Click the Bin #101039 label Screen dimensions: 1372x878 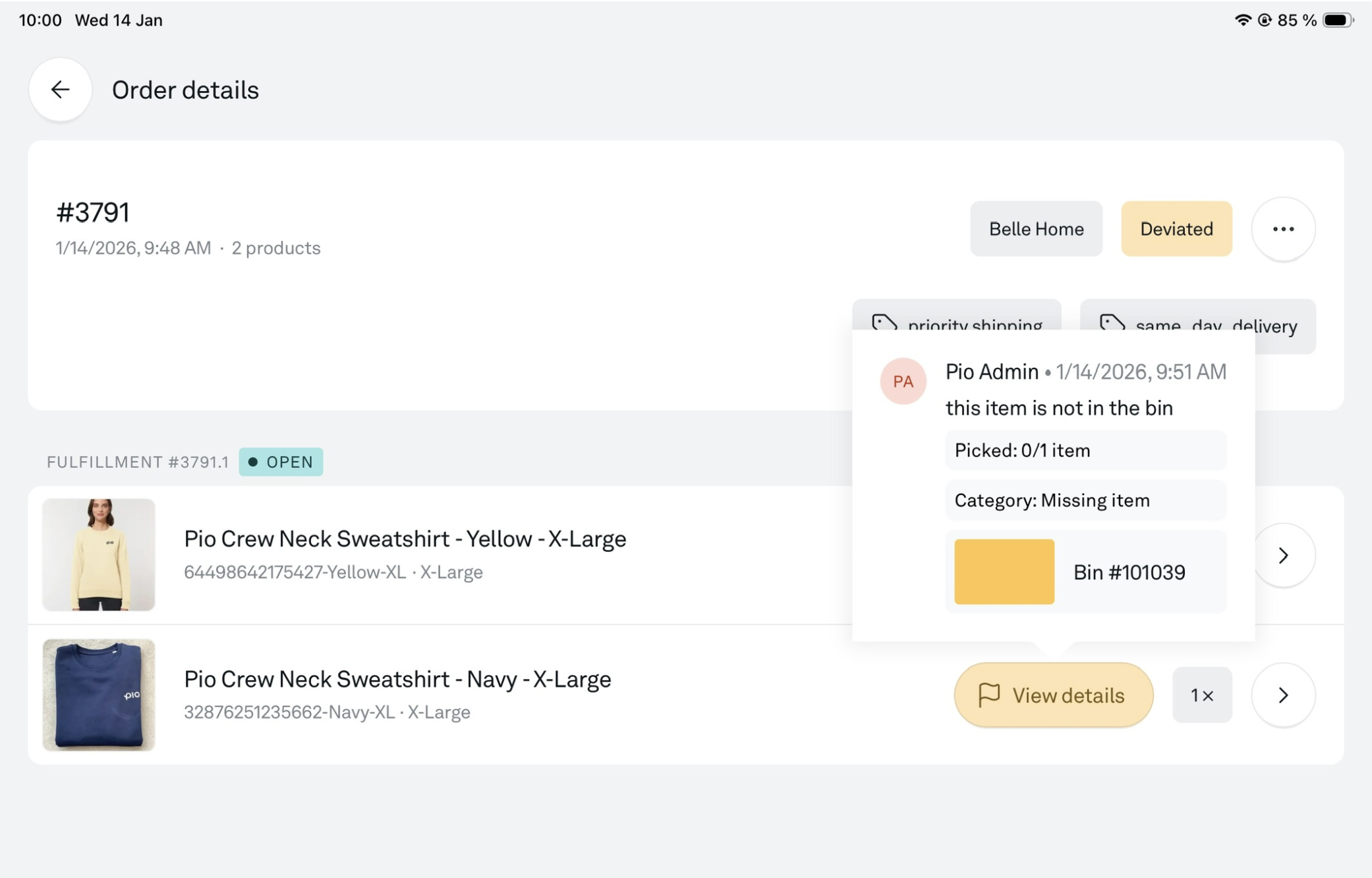coord(1129,572)
